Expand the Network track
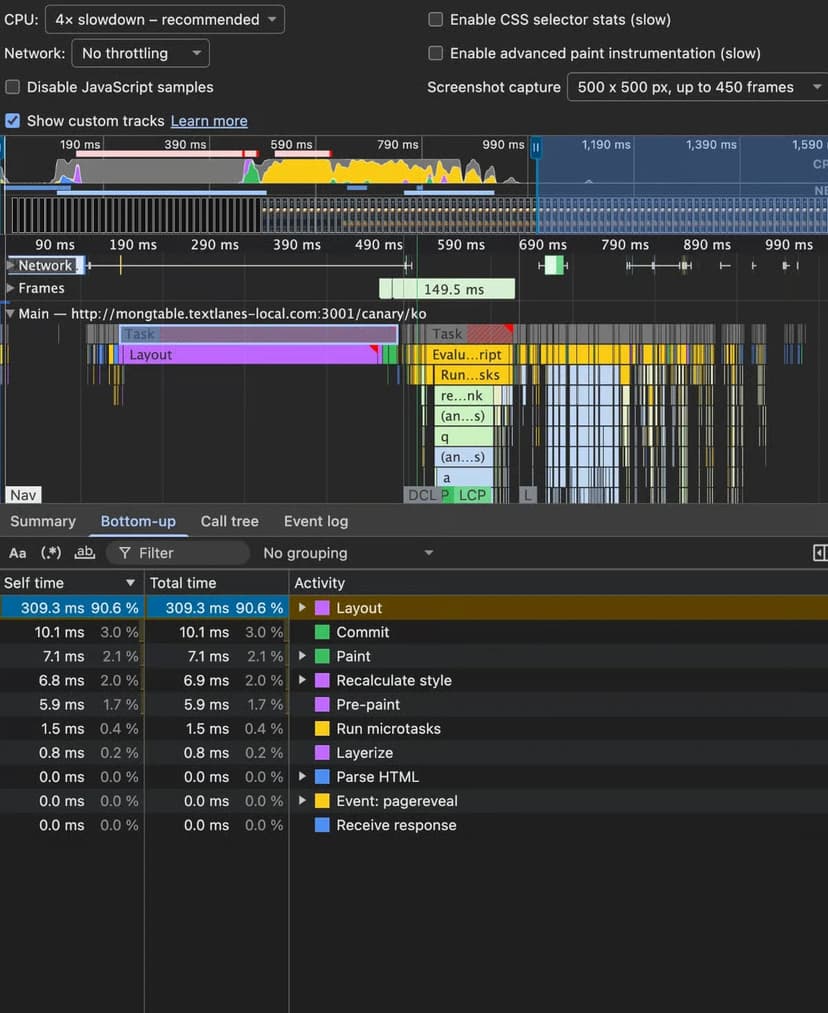The image size is (828, 1013). click(x=10, y=265)
